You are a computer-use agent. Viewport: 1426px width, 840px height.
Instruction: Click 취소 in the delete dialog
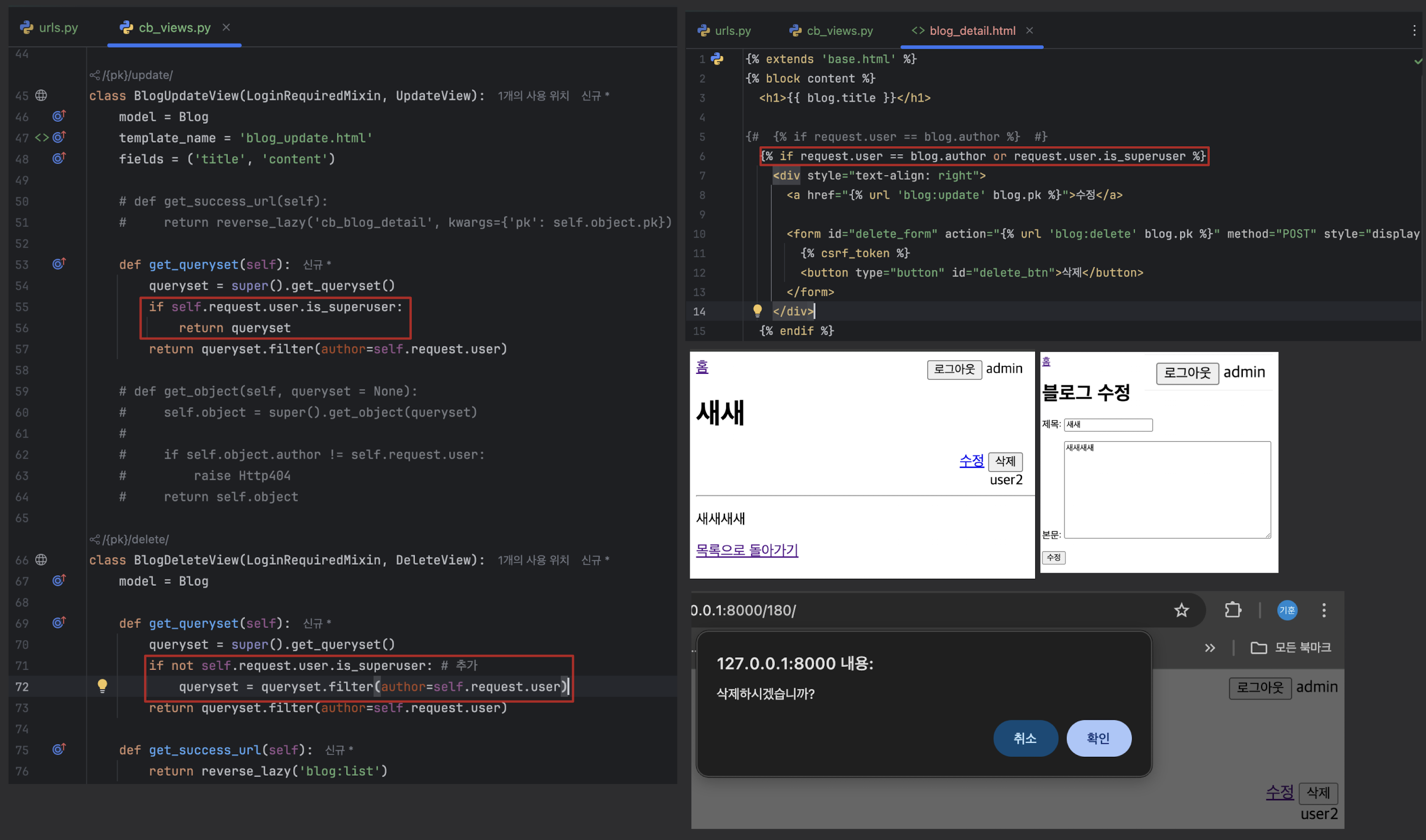tap(1025, 738)
